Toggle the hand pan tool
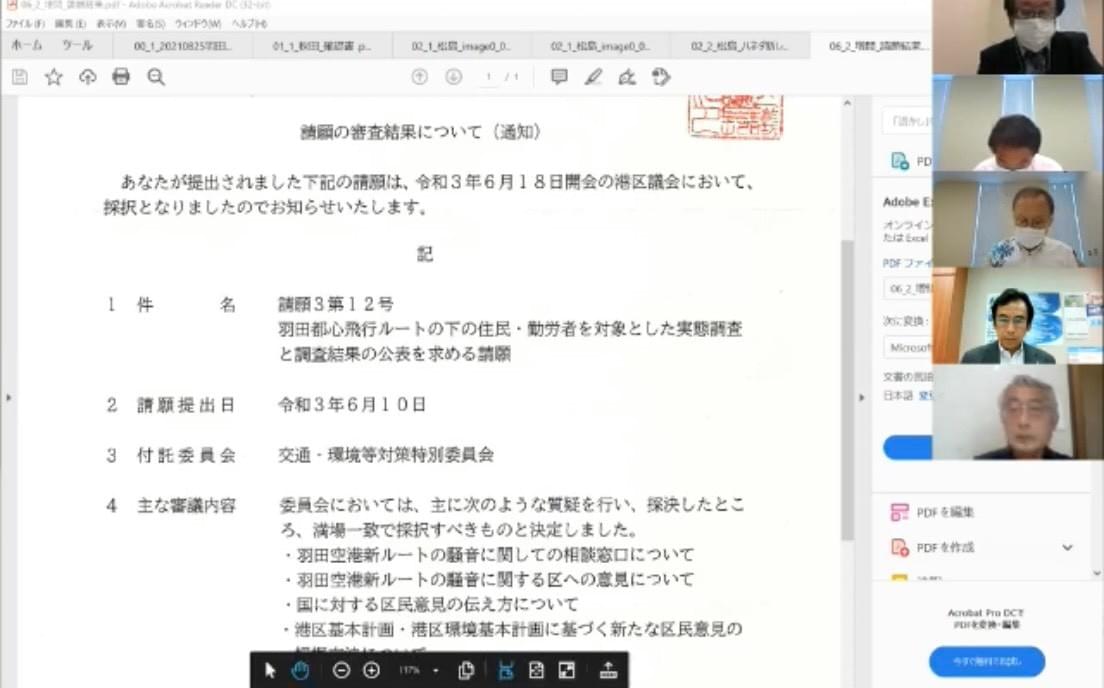Screen dimensions: 1104x688 pyautogui.click(x=300, y=670)
